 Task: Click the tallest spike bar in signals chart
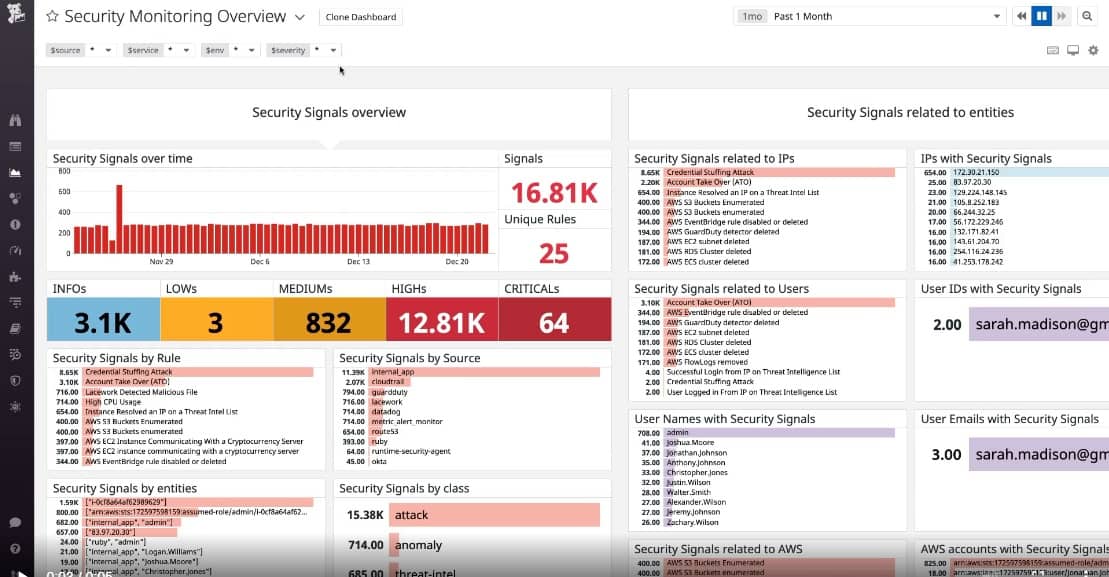120,219
